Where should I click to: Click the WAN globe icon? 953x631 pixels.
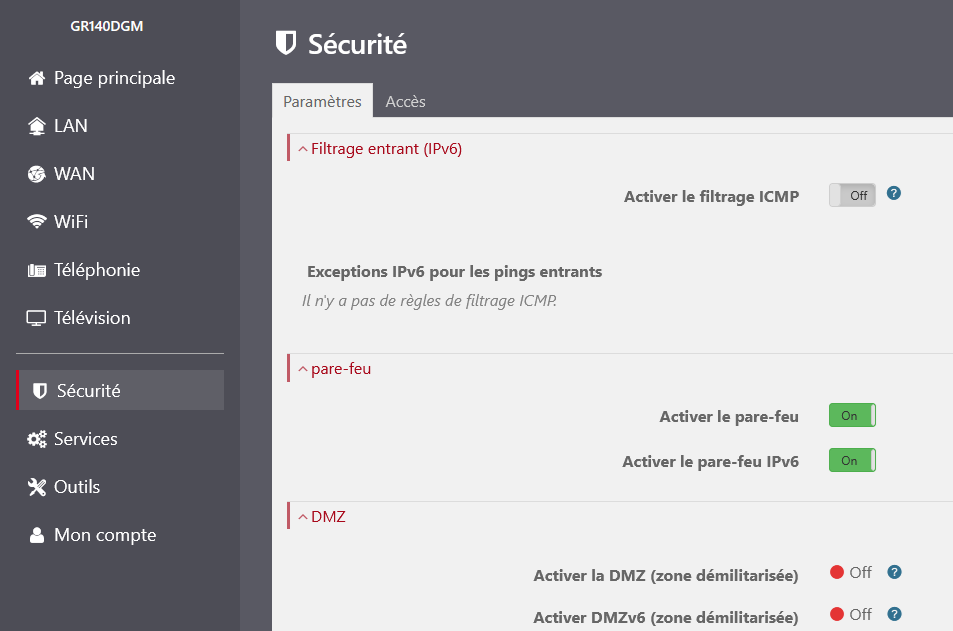(37, 174)
